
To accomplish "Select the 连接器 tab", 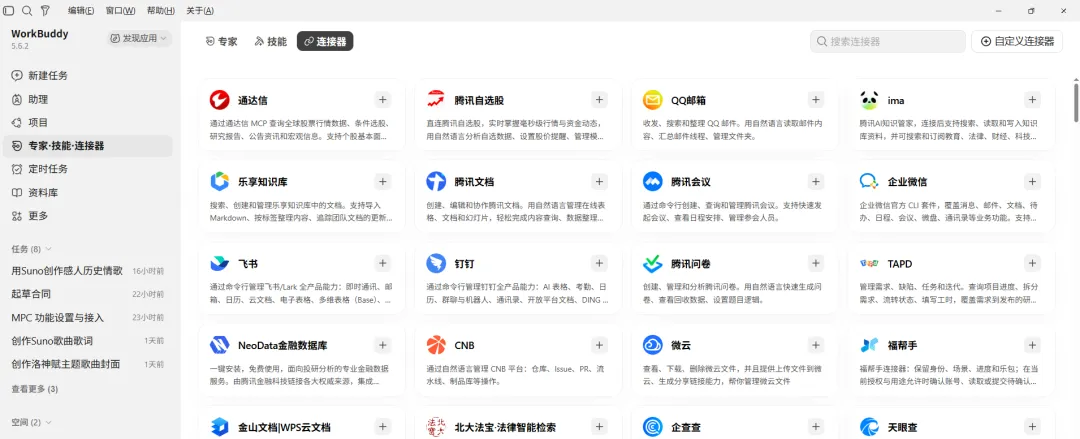I will (x=325, y=41).
